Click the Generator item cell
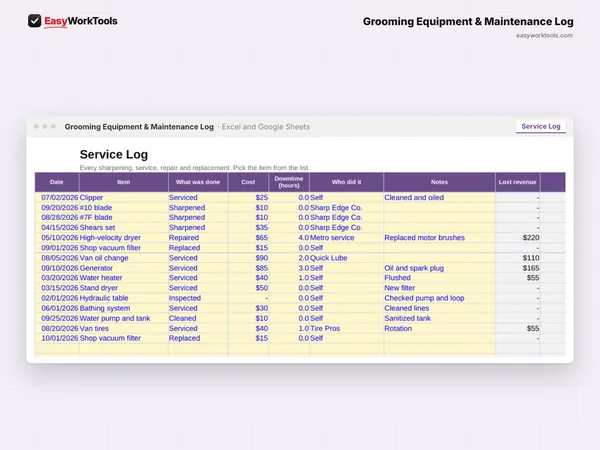Image resolution: width=600 pixels, height=450 pixels. (124, 268)
